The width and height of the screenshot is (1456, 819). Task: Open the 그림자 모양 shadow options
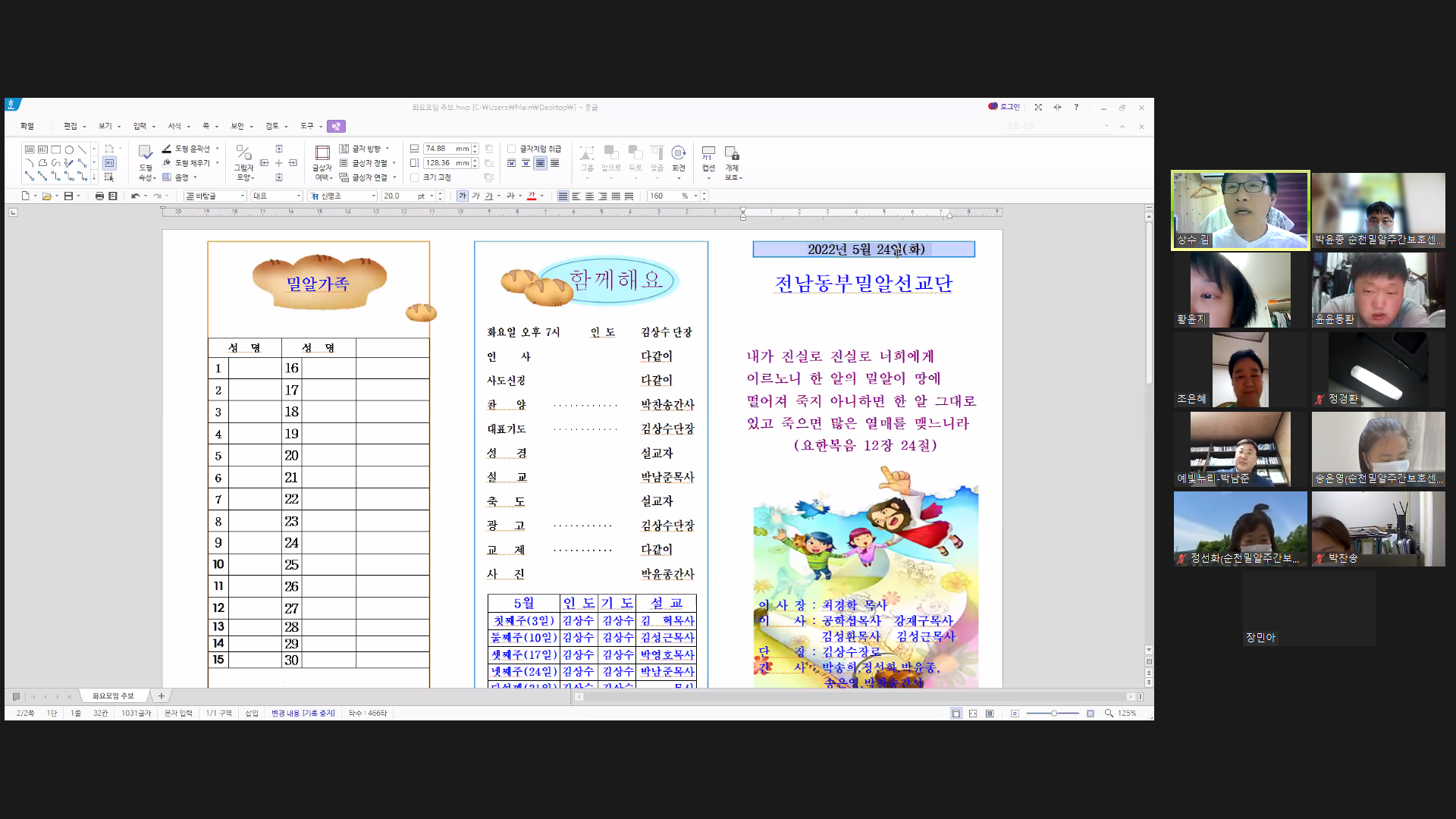[243, 163]
